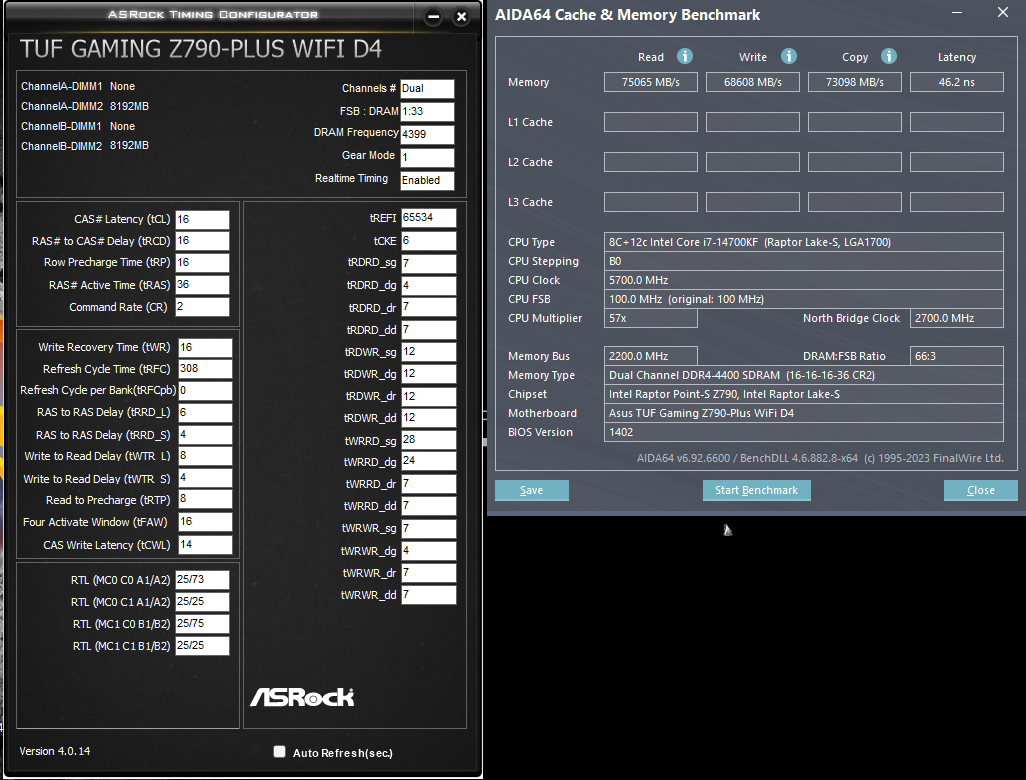Click the Channels # field showing Dual
The height and width of the screenshot is (780, 1026).
[427, 88]
